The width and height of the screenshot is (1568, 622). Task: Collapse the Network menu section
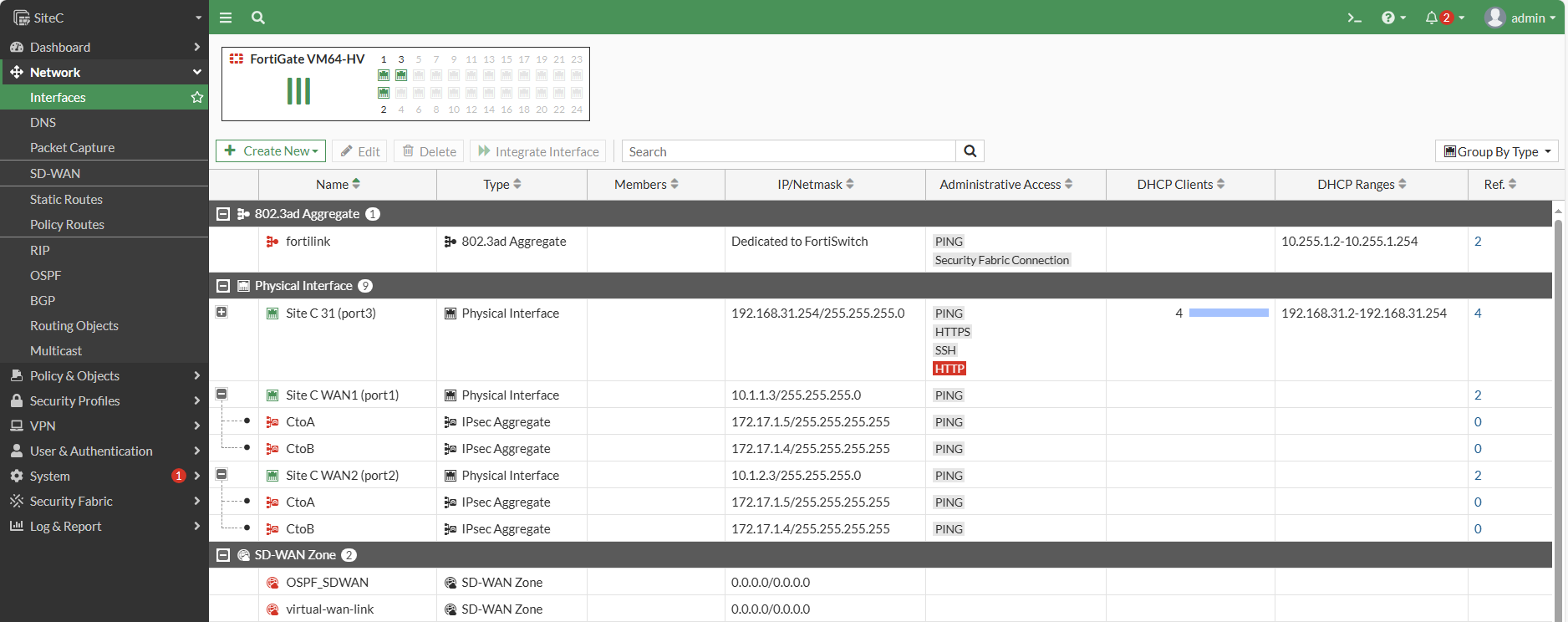click(x=104, y=72)
